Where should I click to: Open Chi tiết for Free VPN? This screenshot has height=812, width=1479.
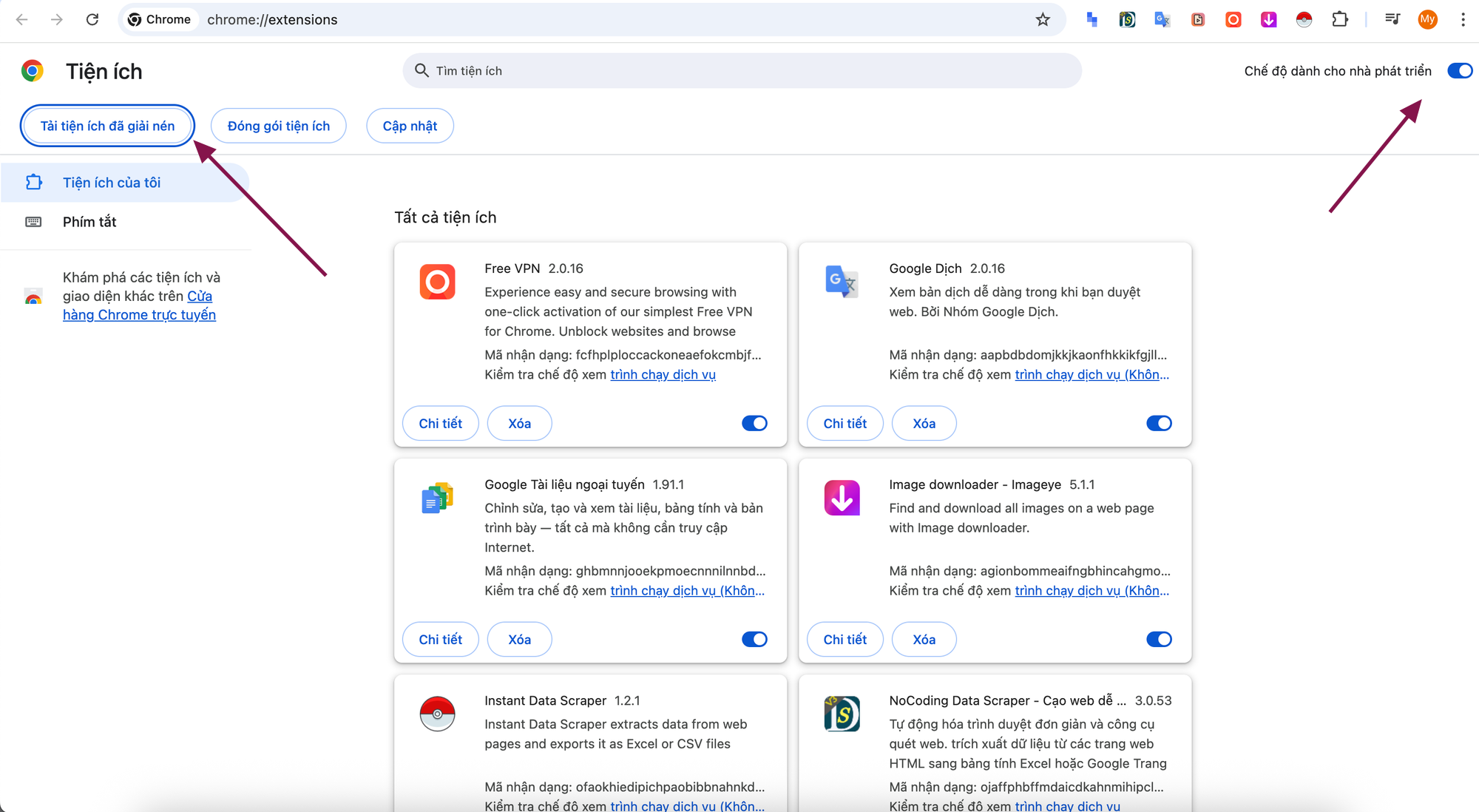click(x=440, y=423)
